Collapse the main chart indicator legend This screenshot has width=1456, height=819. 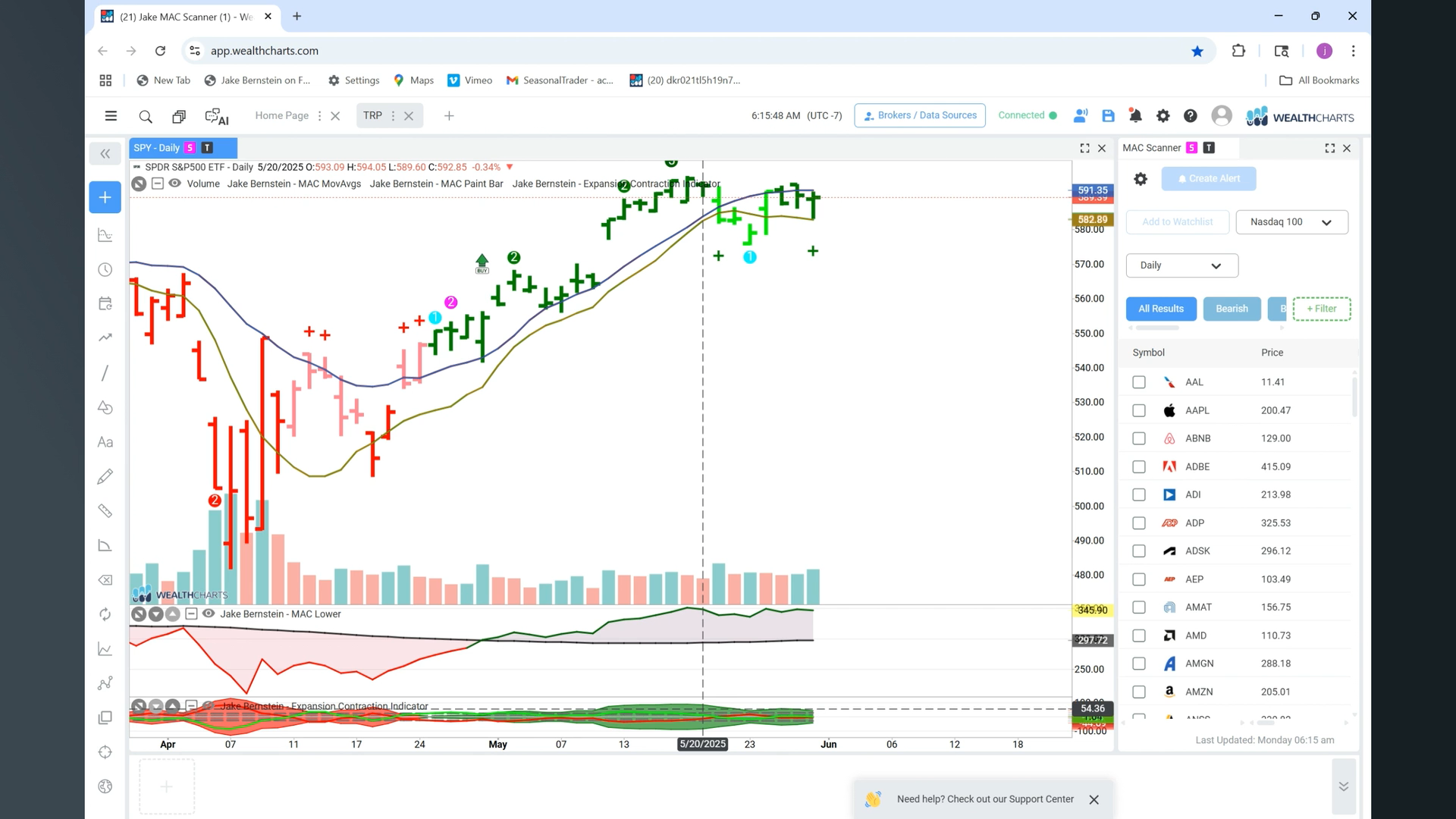[x=157, y=184]
